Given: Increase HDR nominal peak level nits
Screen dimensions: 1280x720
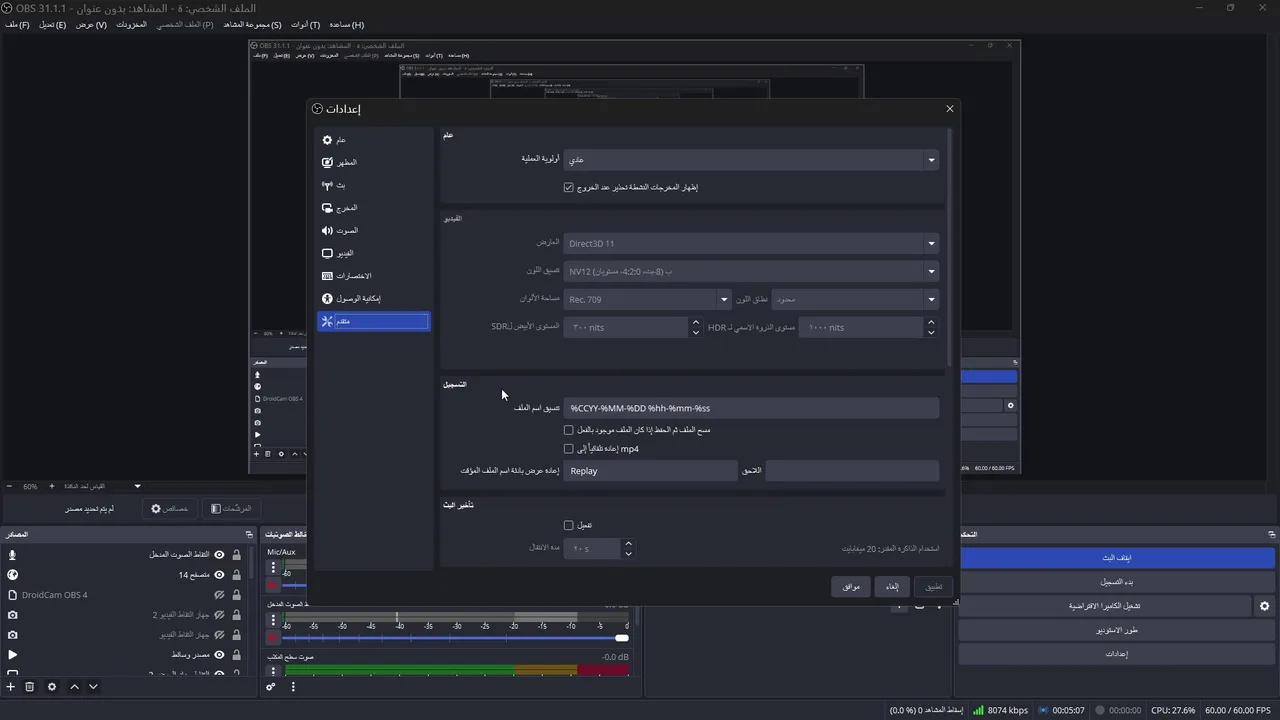Looking at the screenshot, I should pyautogui.click(x=931, y=322).
